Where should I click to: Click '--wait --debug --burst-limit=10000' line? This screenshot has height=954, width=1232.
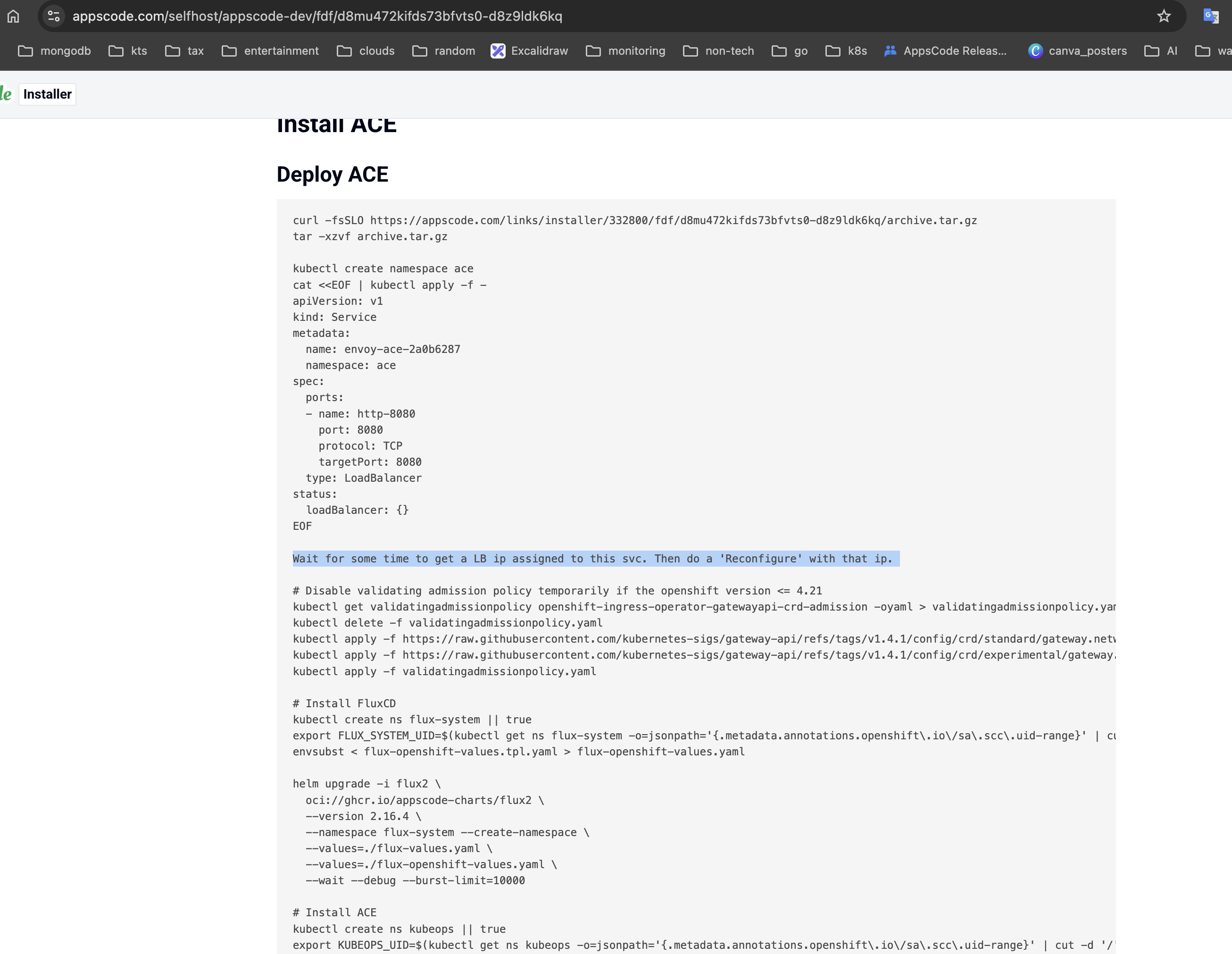pos(415,880)
